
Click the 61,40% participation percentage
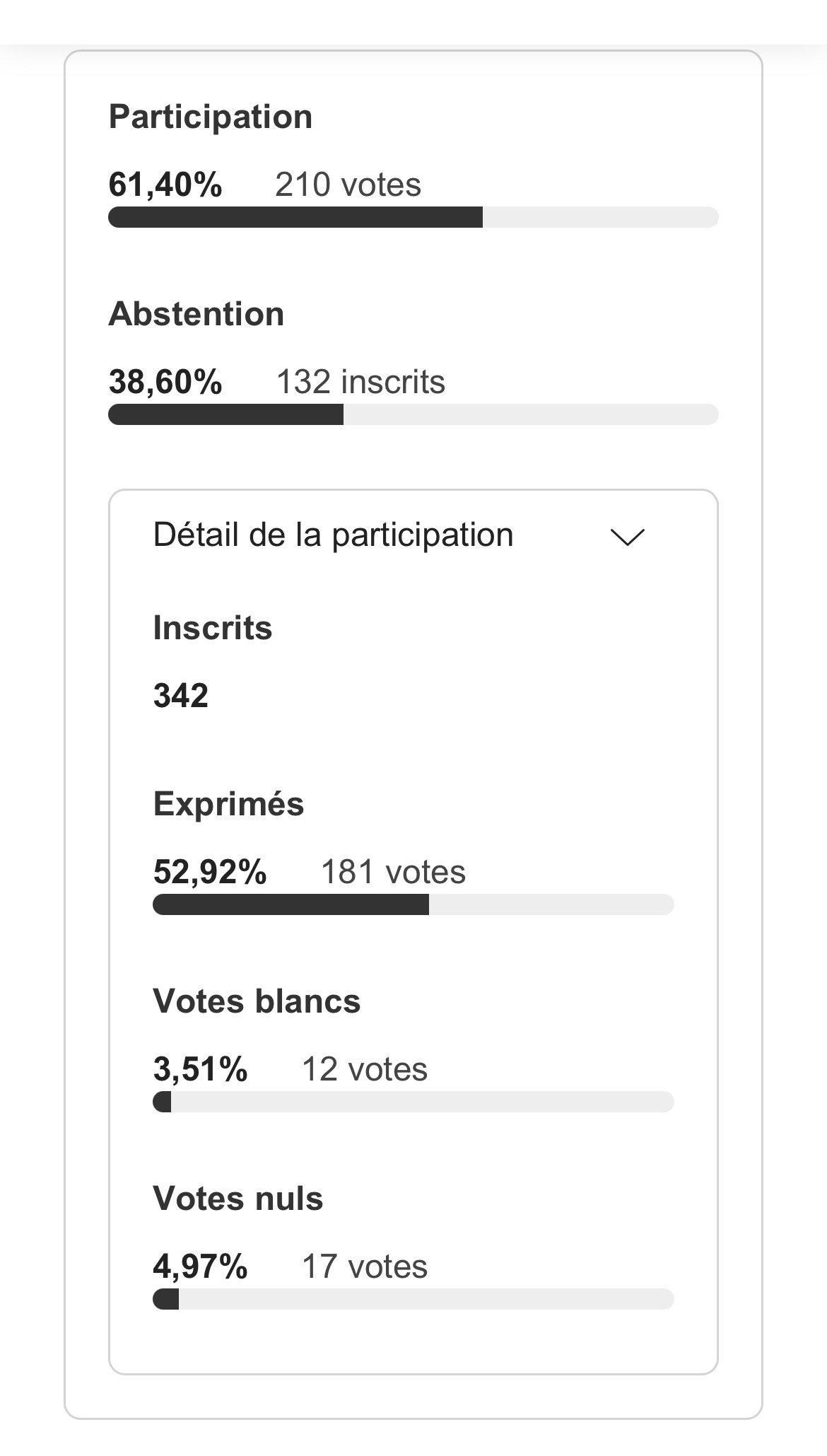tap(165, 185)
